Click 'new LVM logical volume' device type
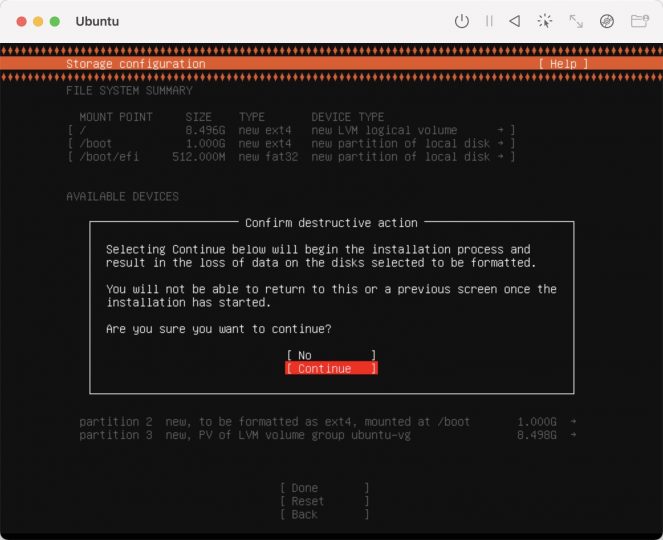The width and height of the screenshot is (663, 540). (x=384, y=130)
